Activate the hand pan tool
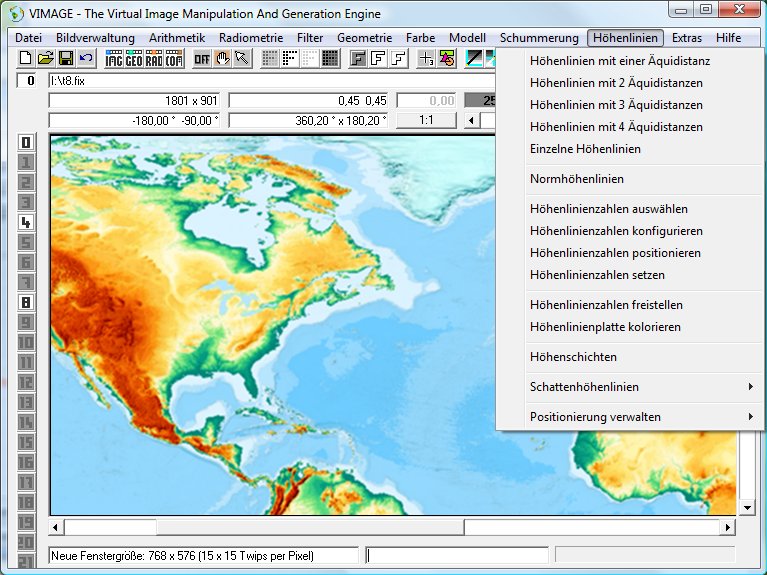This screenshot has height=575, width=767. 222,59
